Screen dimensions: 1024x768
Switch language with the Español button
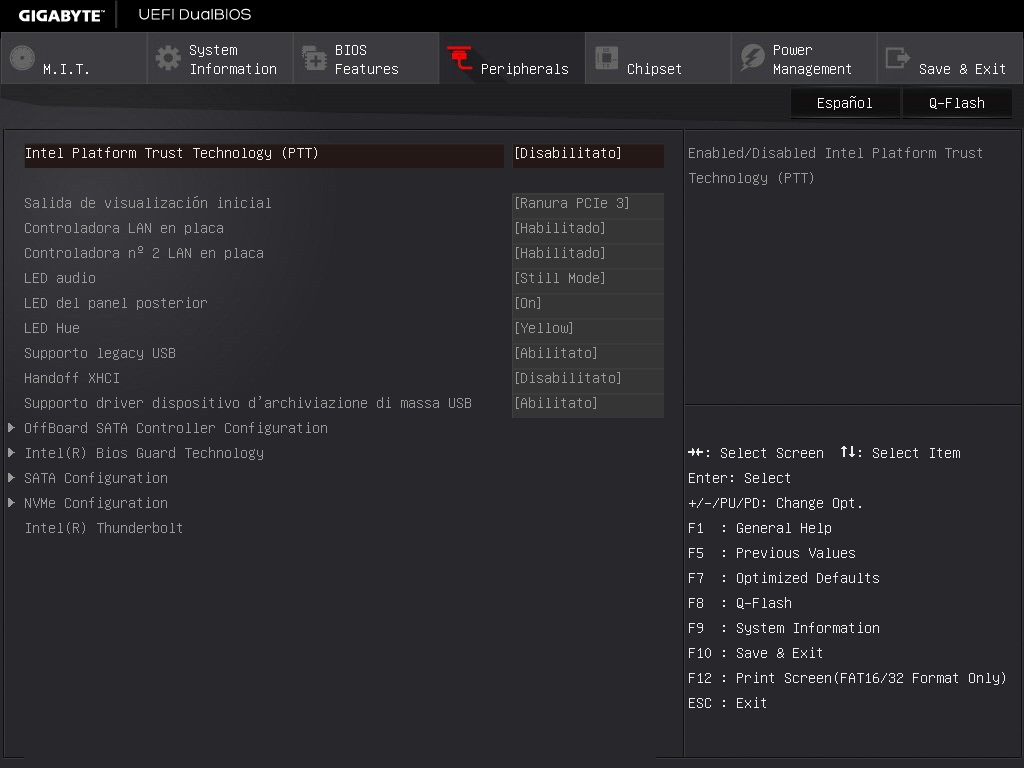pyautogui.click(x=844, y=103)
